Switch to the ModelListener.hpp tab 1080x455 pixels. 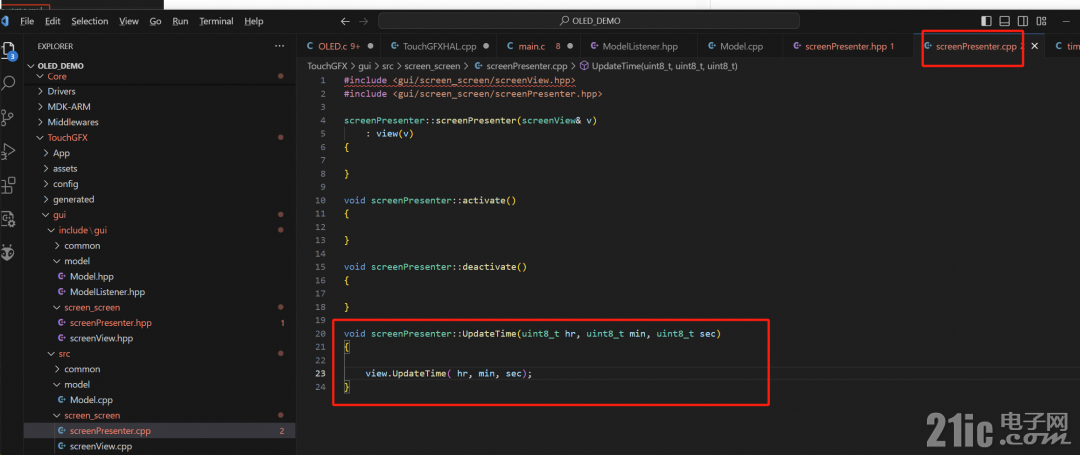coord(640,46)
